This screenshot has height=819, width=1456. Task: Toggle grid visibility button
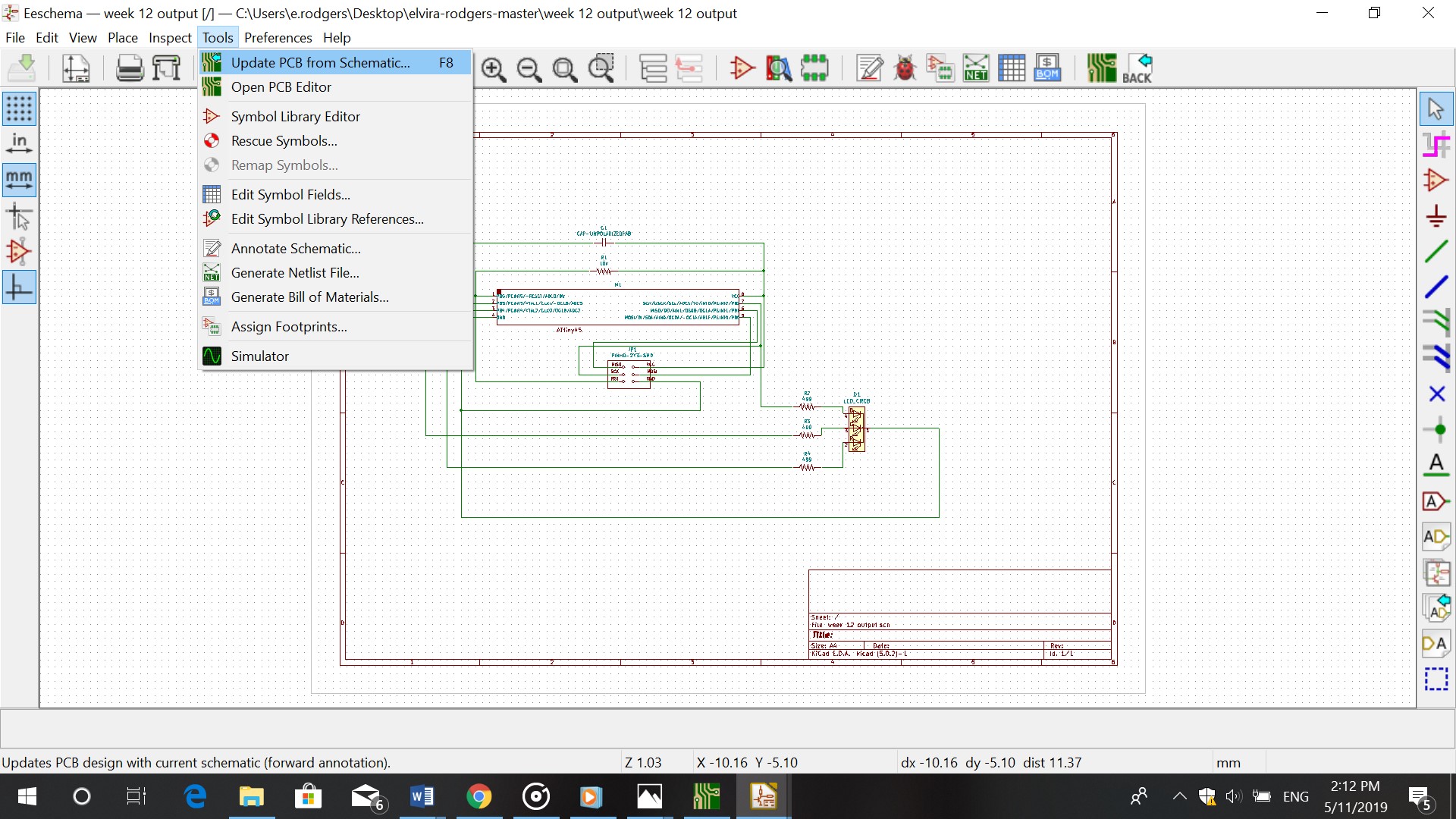[19, 108]
